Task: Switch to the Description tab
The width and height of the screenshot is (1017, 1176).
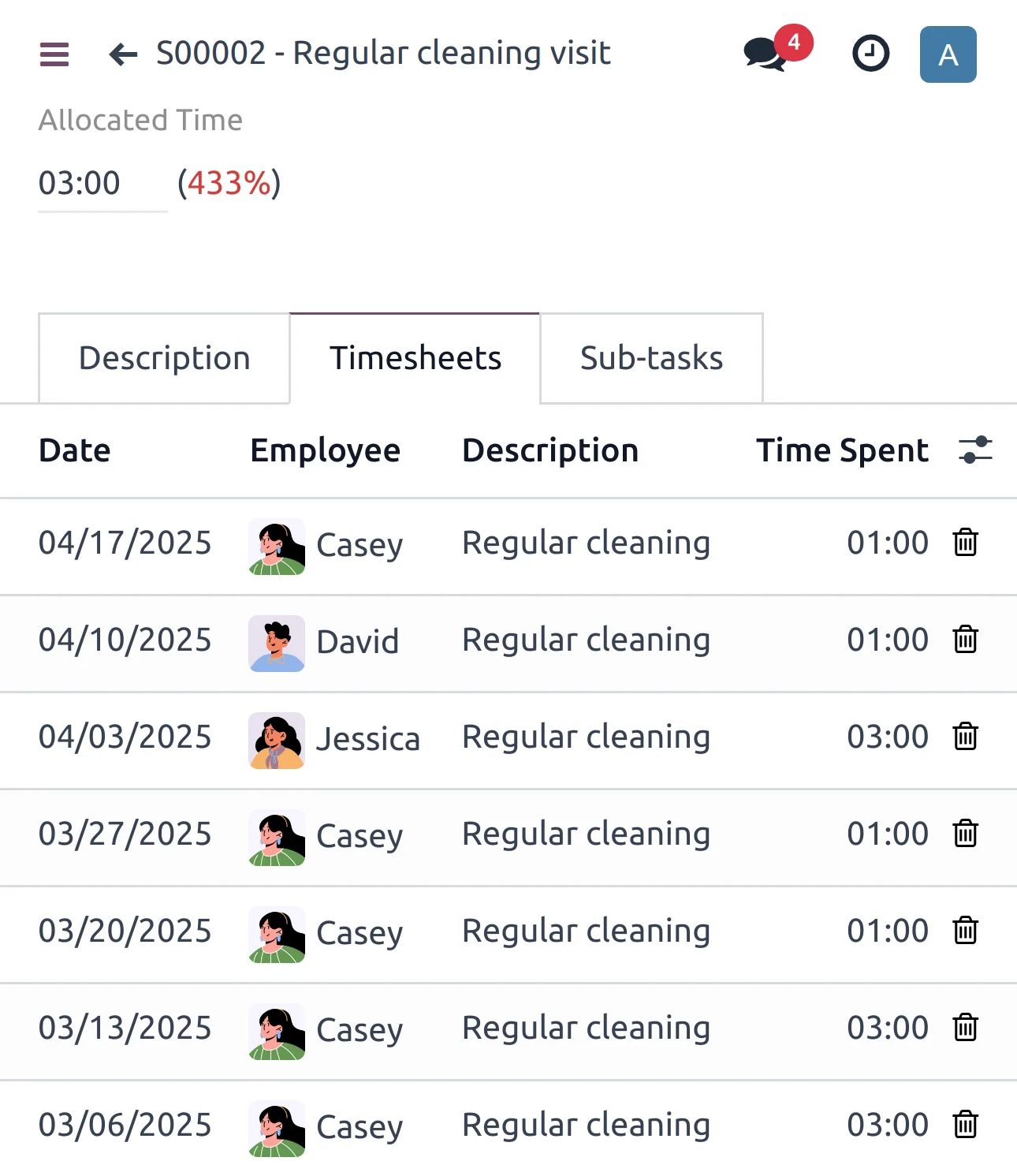Action: click(x=164, y=358)
